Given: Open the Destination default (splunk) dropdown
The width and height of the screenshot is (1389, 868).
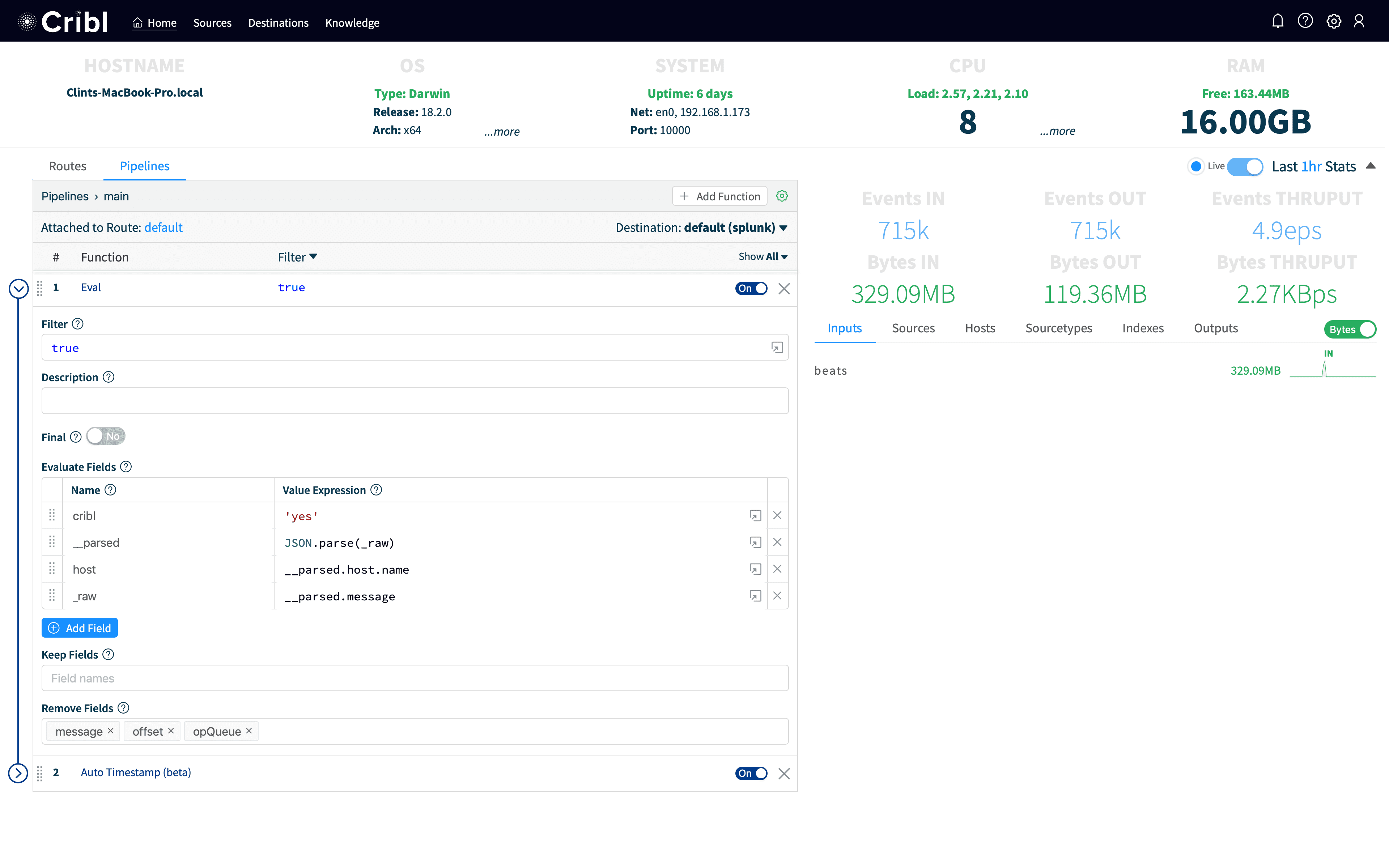Looking at the screenshot, I should tap(701, 228).
